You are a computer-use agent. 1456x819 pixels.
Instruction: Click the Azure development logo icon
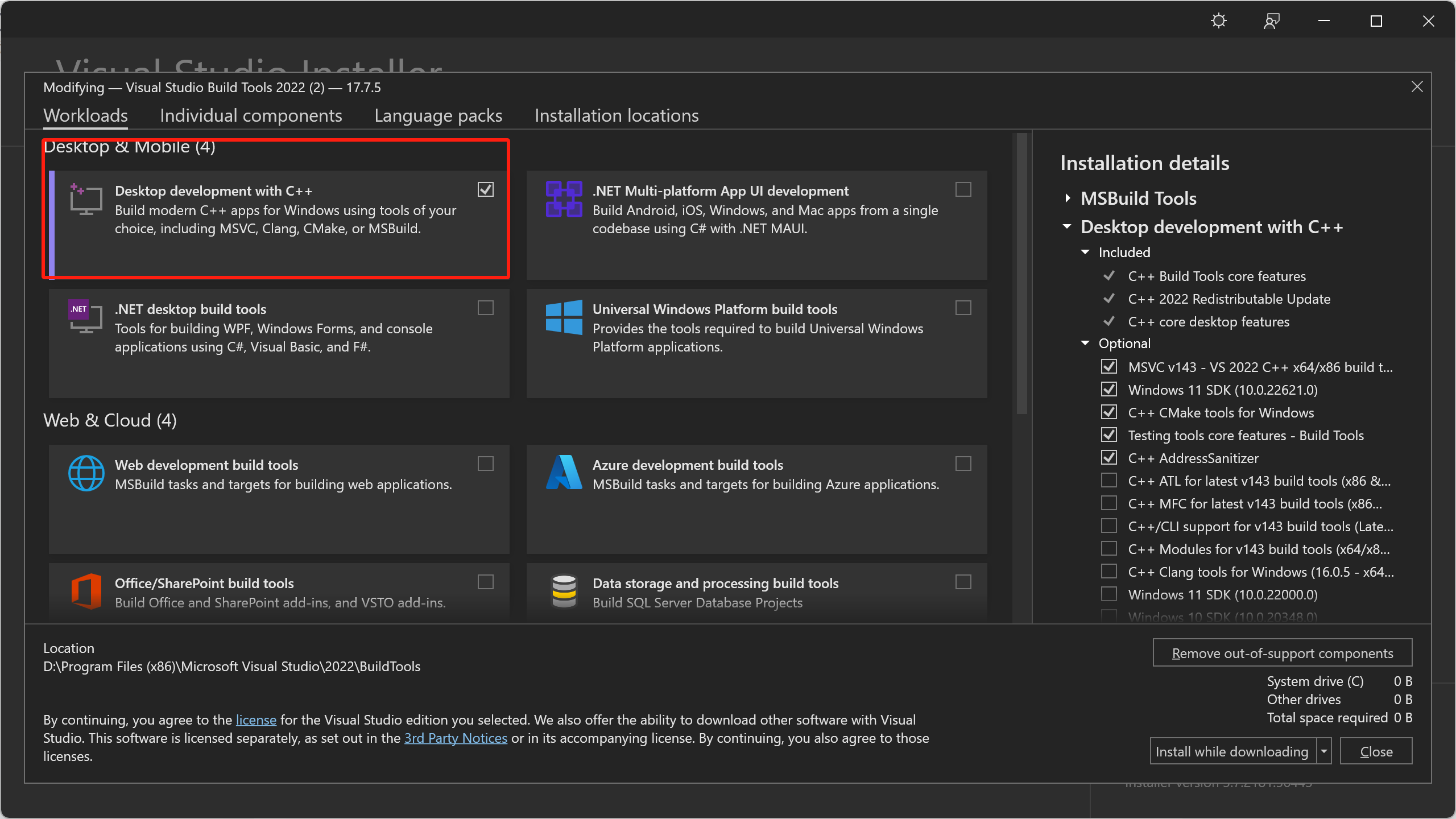coord(564,473)
